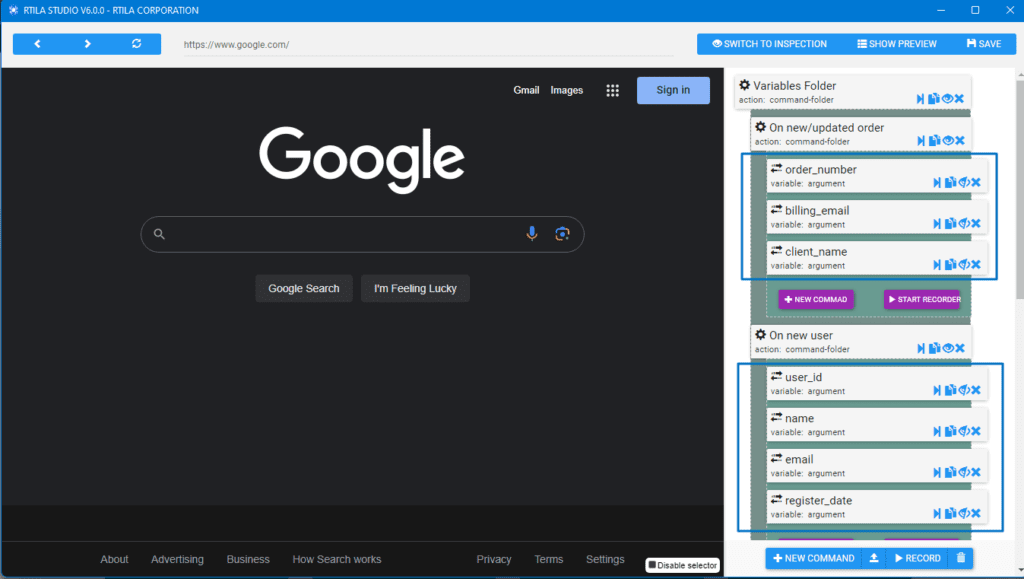Open Variables Folder gear settings
This screenshot has width=1024, height=579.
744,85
